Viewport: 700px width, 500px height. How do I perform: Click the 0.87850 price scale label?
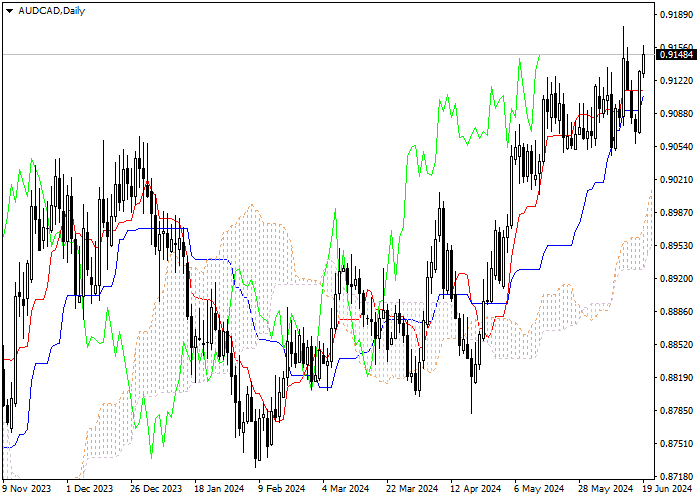[x=677, y=411]
